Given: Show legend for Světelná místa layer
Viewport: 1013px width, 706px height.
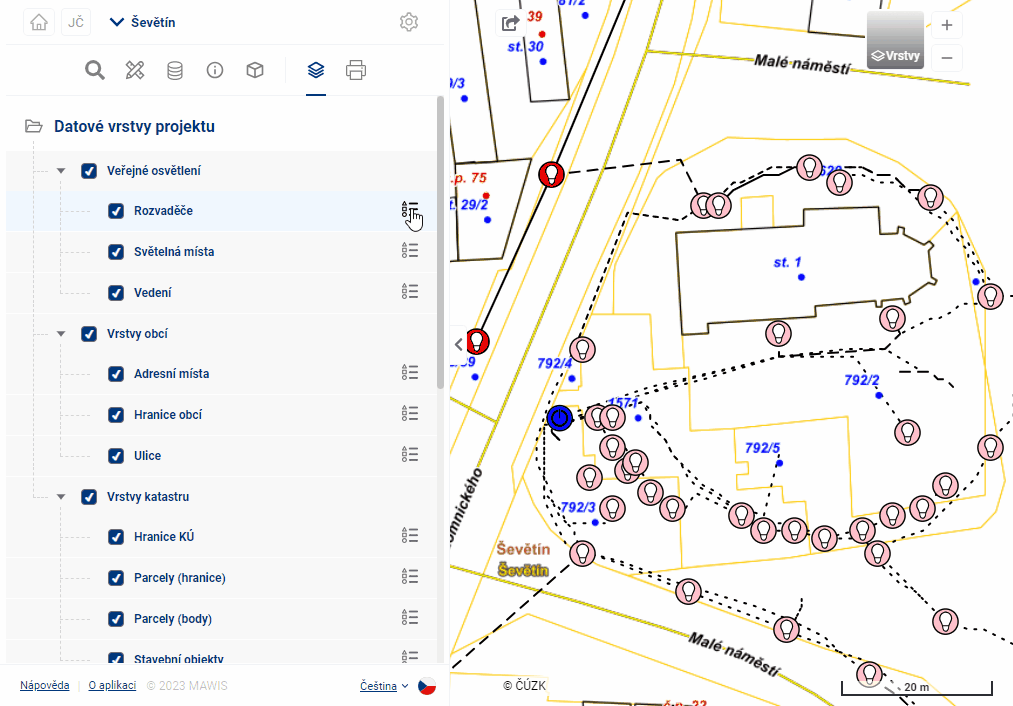Looking at the screenshot, I should click(x=409, y=251).
